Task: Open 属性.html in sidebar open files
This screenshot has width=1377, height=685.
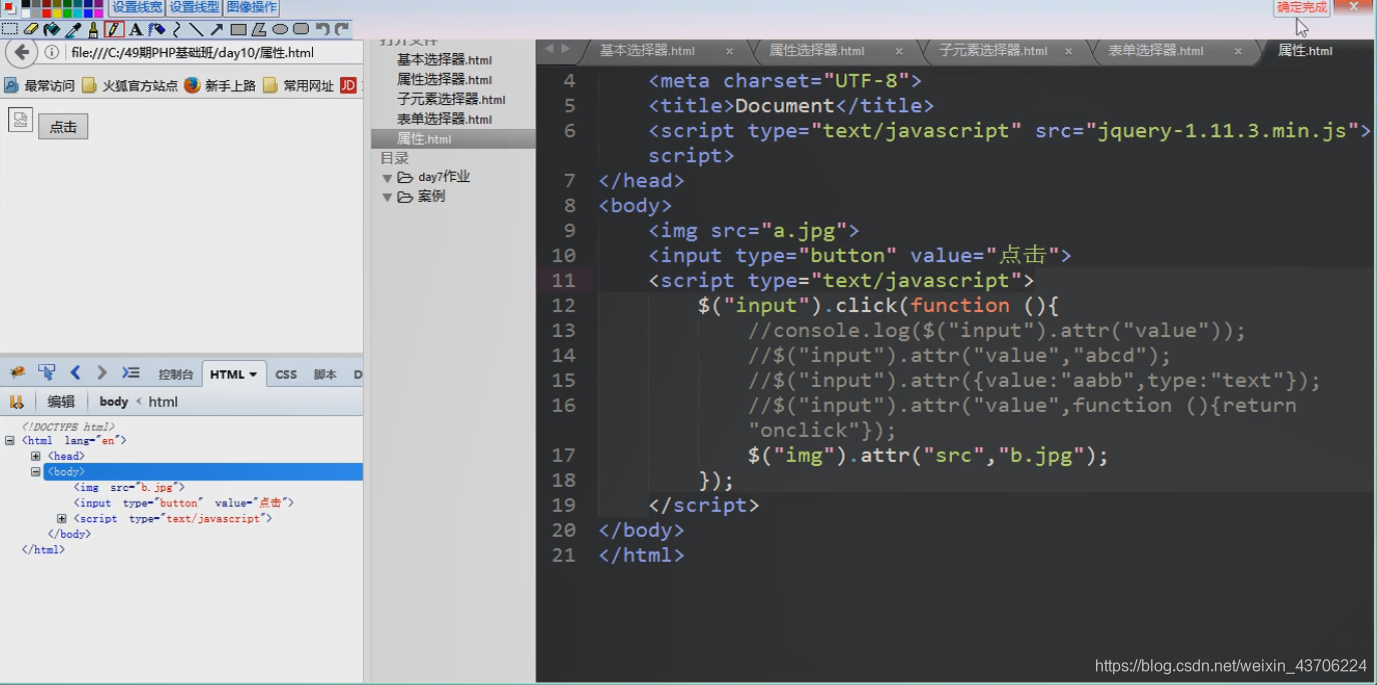Action: (453, 139)
